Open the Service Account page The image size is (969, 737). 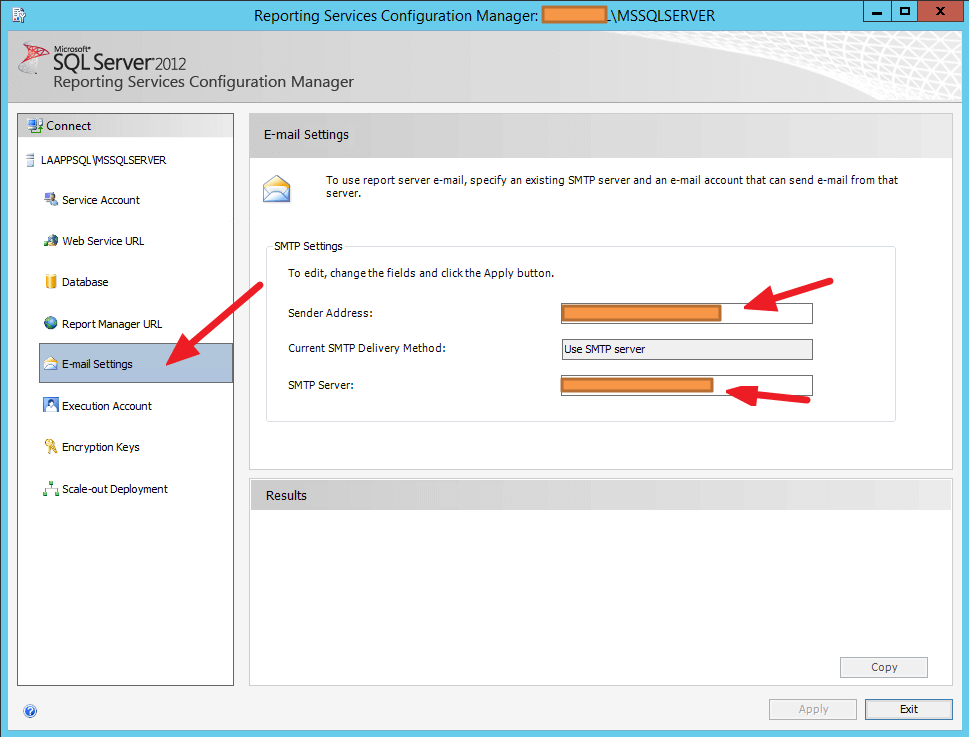pos(101,200)
